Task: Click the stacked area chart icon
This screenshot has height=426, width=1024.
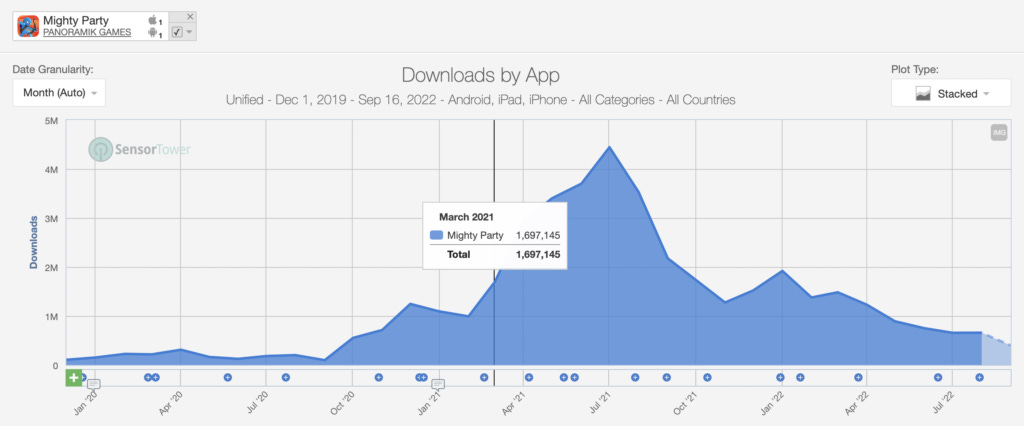Action: click(923, 93)
